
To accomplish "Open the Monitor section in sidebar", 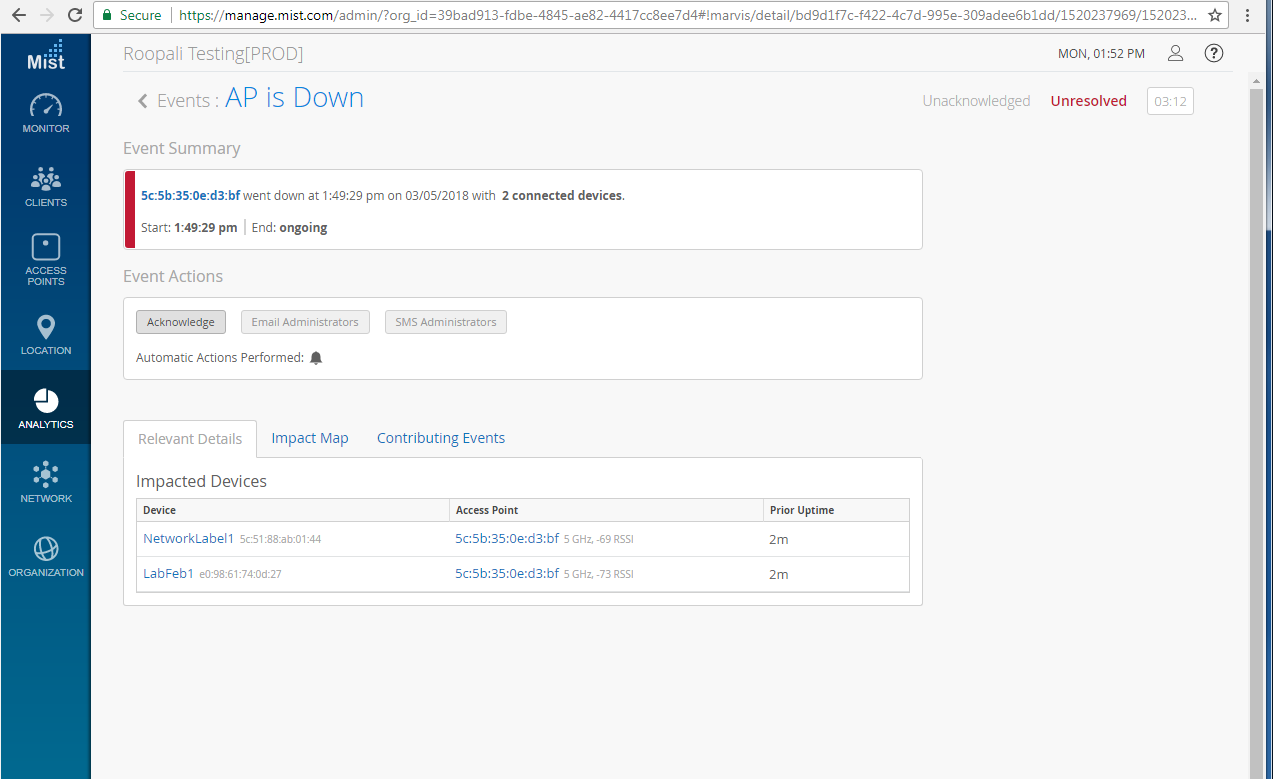I will 46,113.
